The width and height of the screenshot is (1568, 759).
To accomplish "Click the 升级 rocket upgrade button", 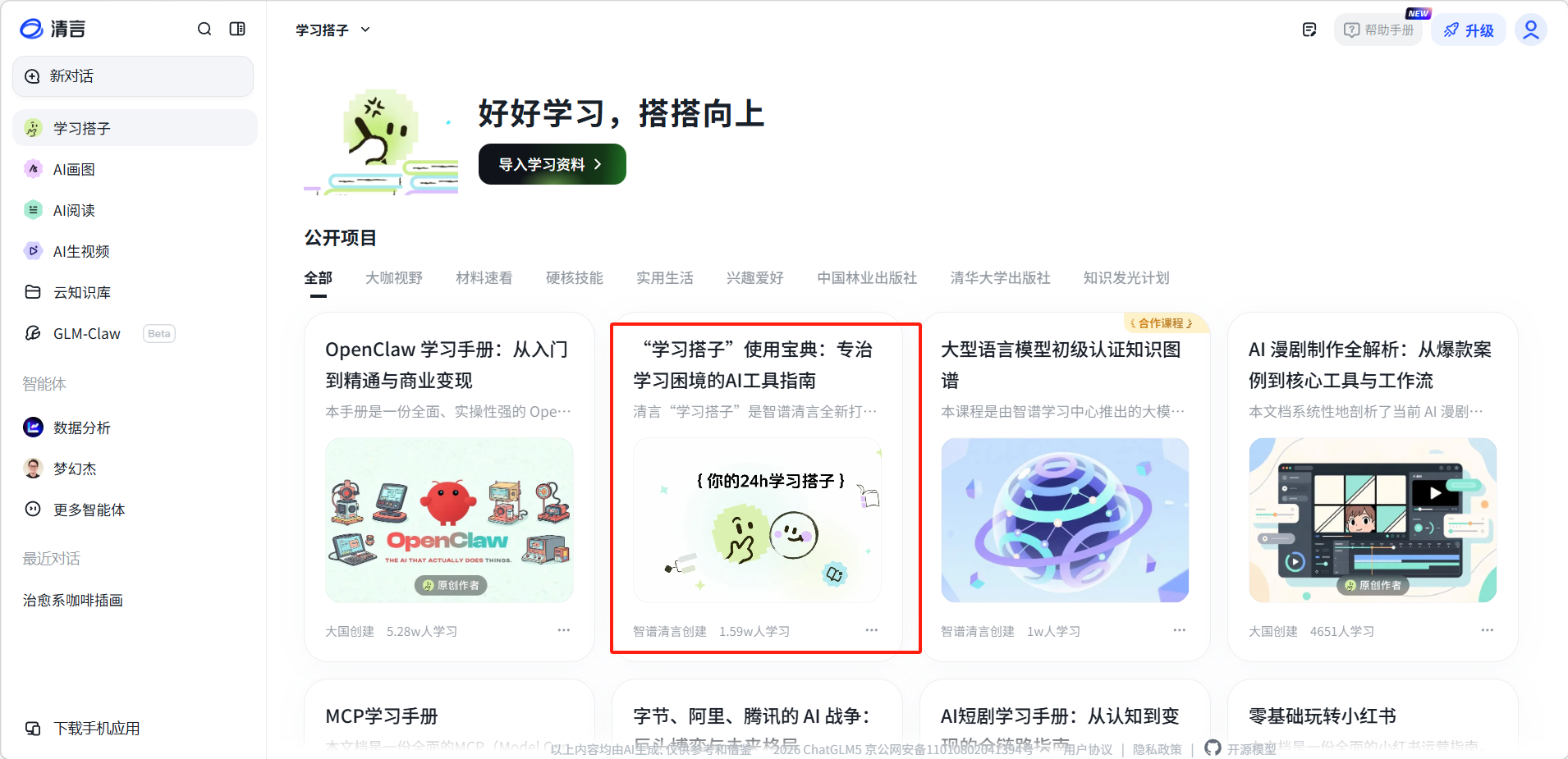I will click(x=1469, y=30).
